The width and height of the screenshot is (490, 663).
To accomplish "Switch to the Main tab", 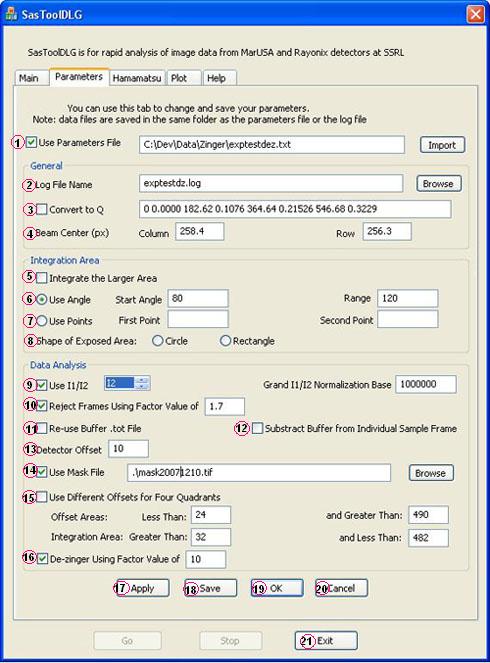I will point(29,78).
